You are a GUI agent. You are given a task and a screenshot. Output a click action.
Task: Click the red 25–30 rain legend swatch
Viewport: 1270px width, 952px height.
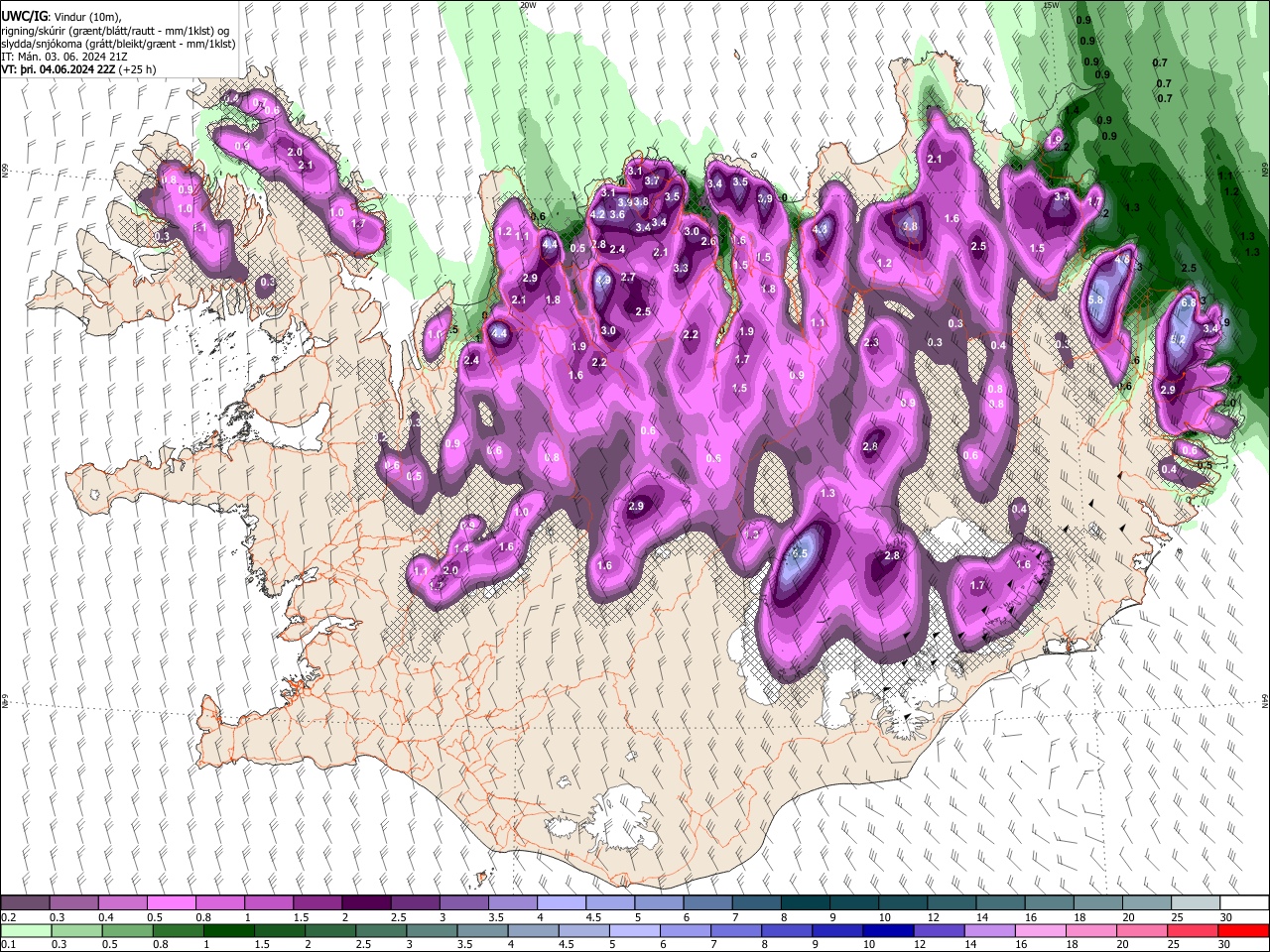pos(1194,931)
